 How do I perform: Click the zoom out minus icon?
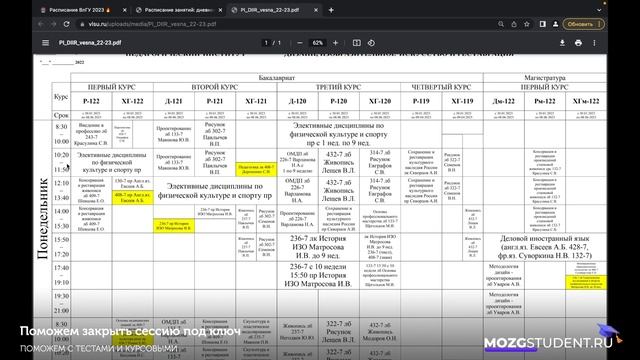(x=300, y=43)
